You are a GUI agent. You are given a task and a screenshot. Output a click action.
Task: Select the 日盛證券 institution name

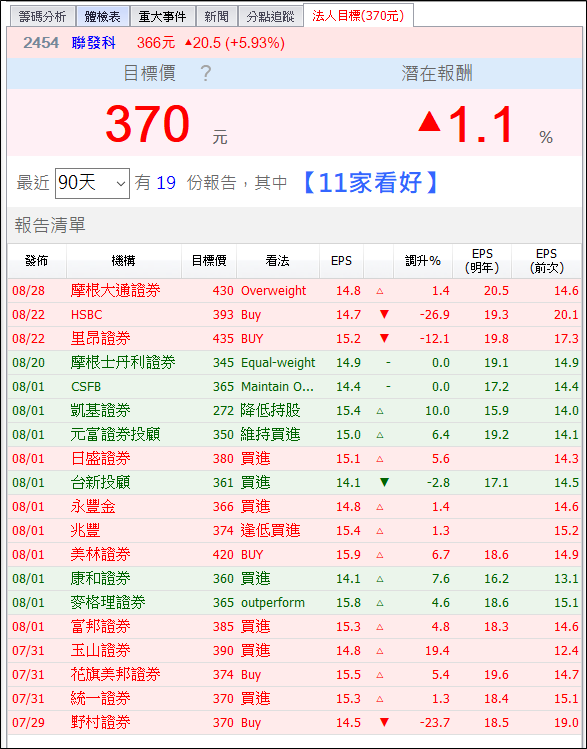coord(101,459)
